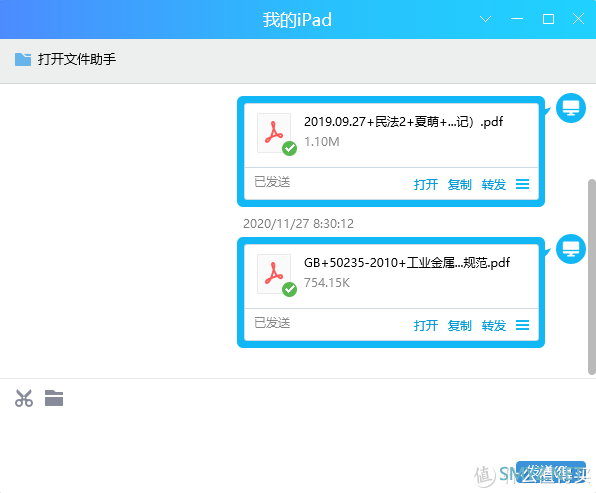
Task: Open more options menu for GB+50235-2010 PDF
Action: click(x=523, y=325)
